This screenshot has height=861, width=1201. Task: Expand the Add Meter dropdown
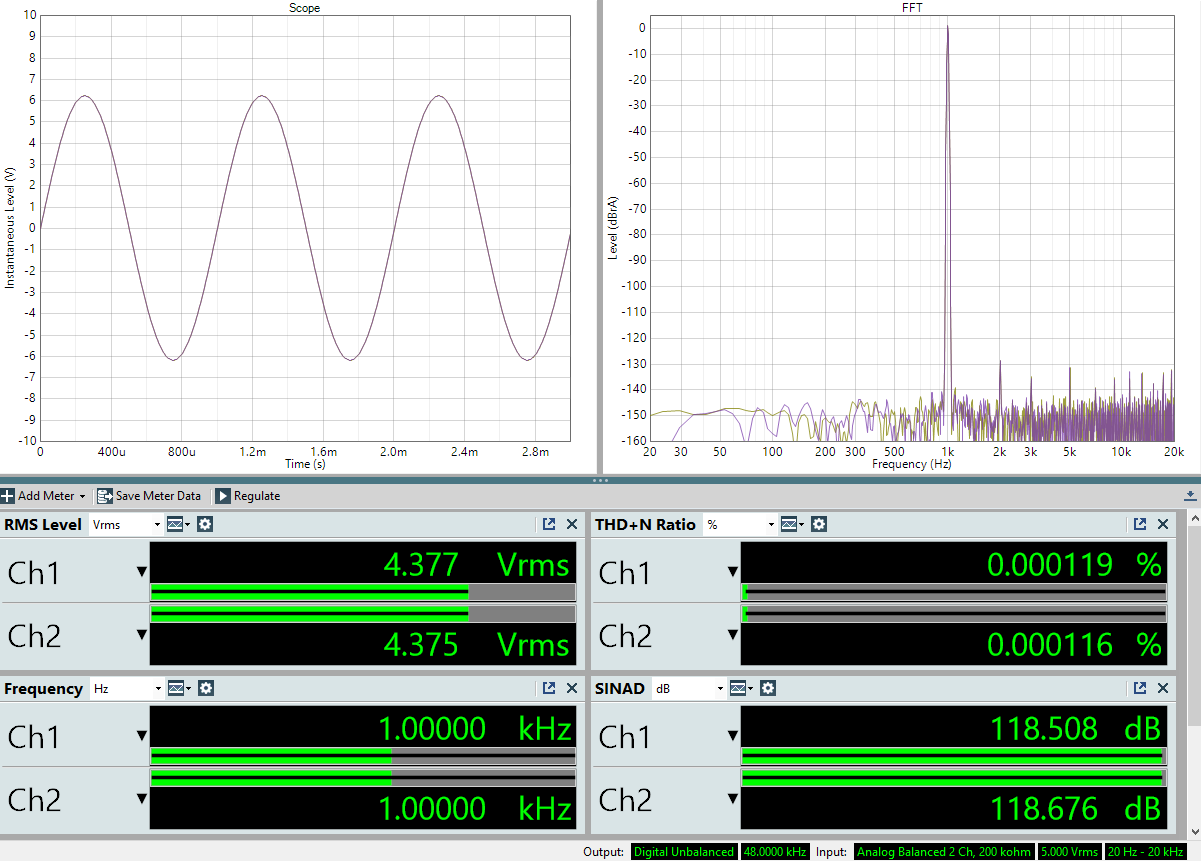pyautogui.click(x=82, y=496)
